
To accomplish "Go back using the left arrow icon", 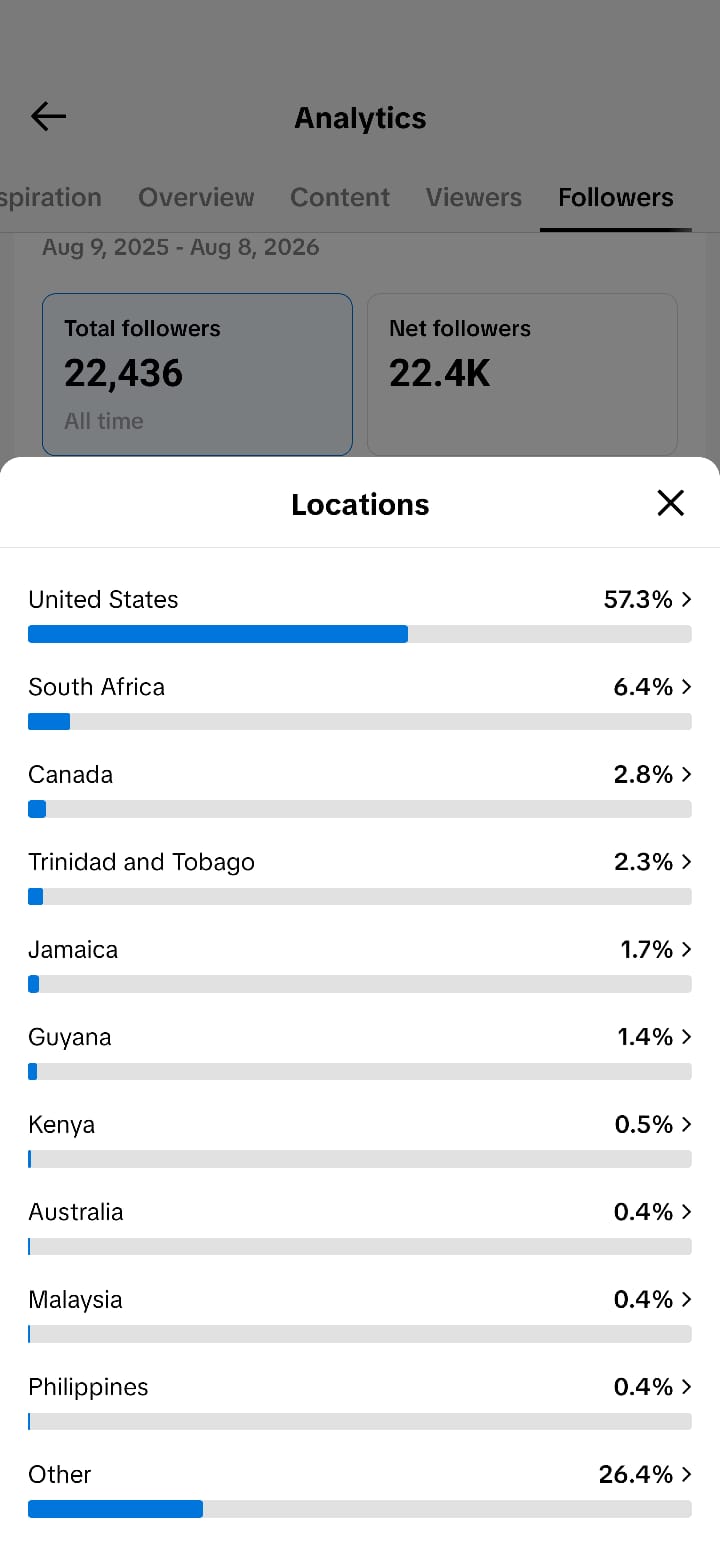I will [x=48, y=117].
